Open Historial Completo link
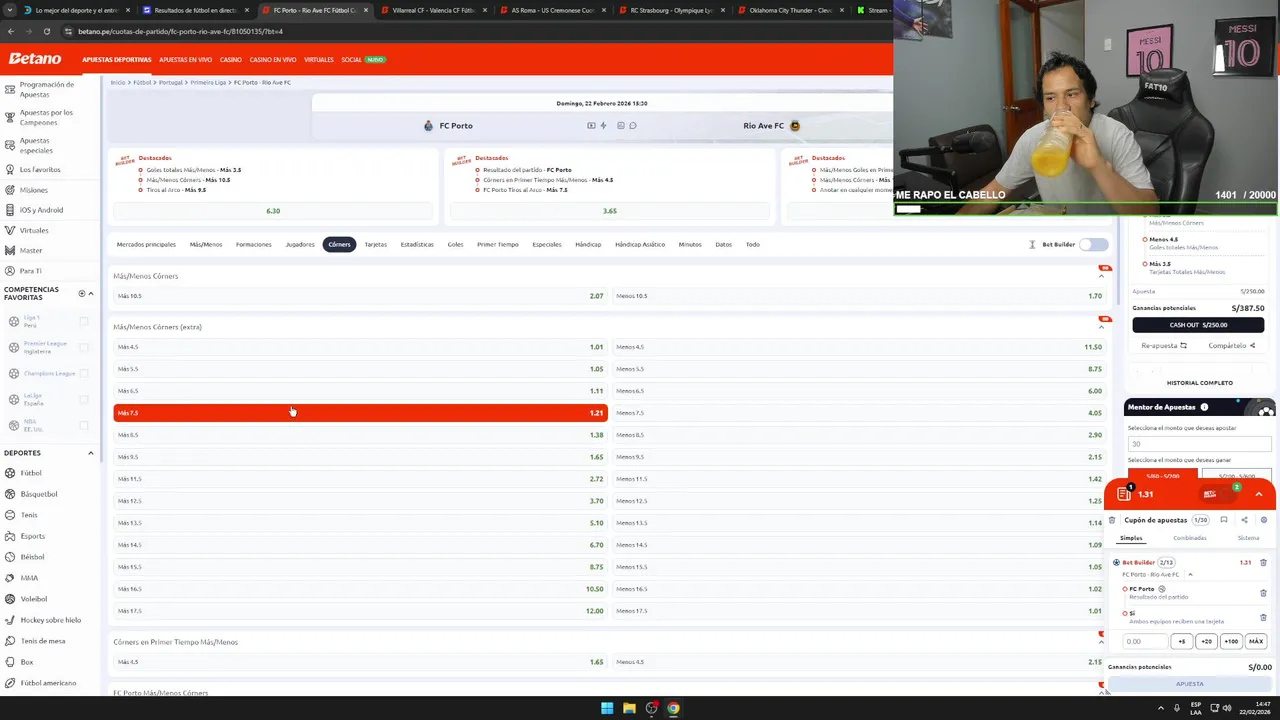 pyautogui.click(x=1199, y=383)
